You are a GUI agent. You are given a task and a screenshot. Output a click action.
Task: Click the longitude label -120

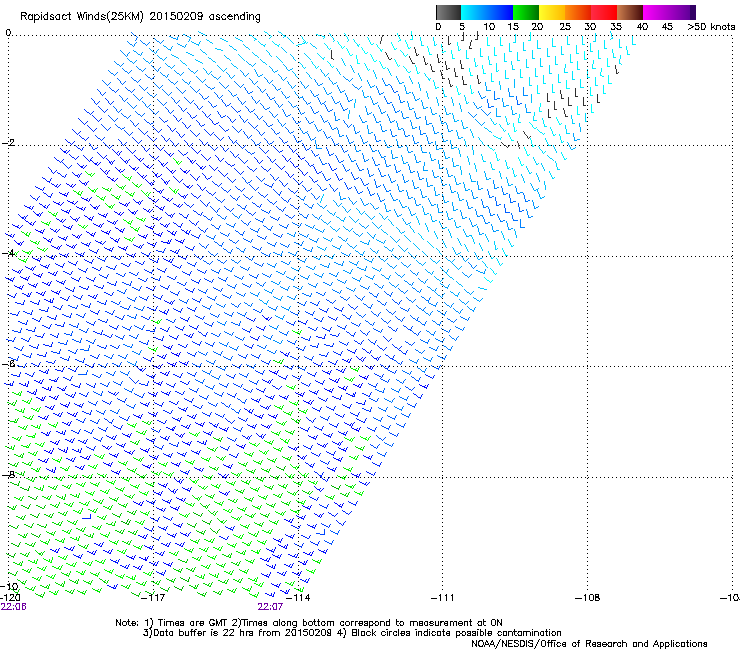coord(9,598)
